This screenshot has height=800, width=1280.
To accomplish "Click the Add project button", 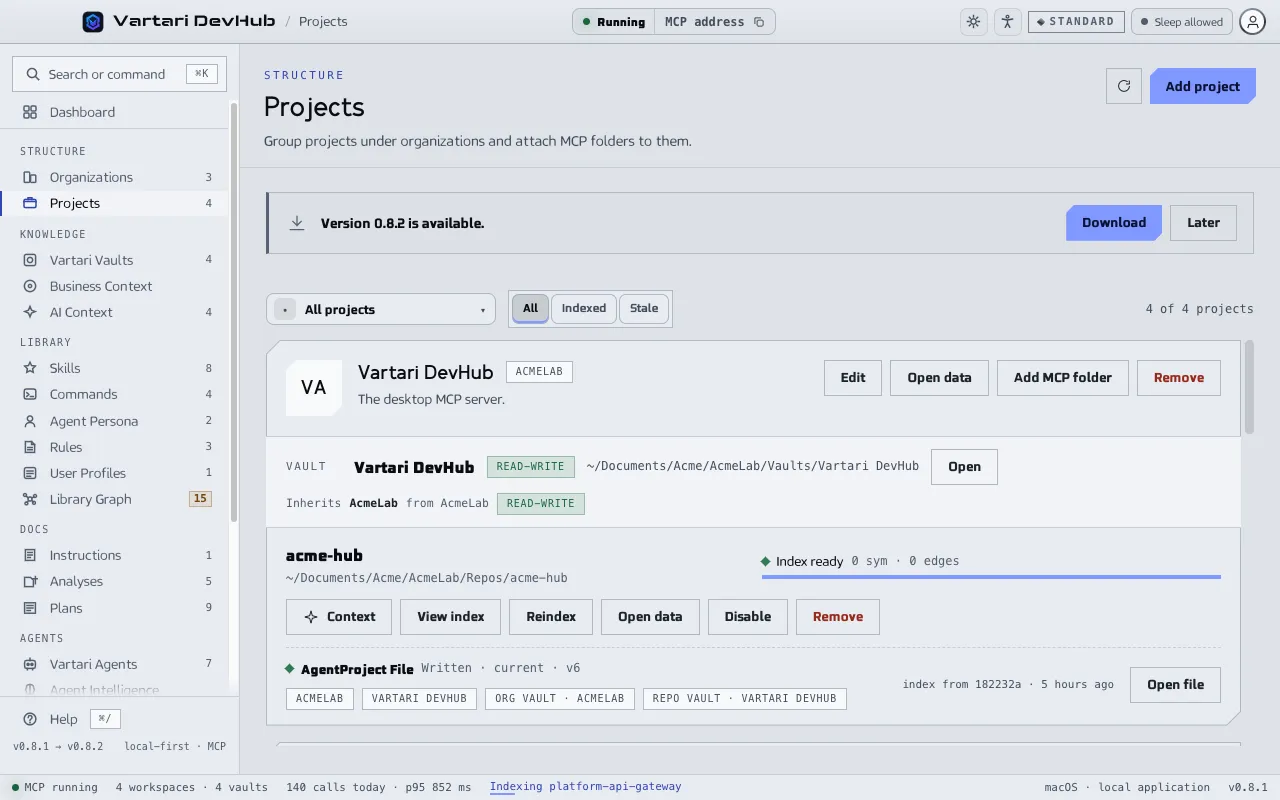I will pyautogui.click(x=1202, y=86).
